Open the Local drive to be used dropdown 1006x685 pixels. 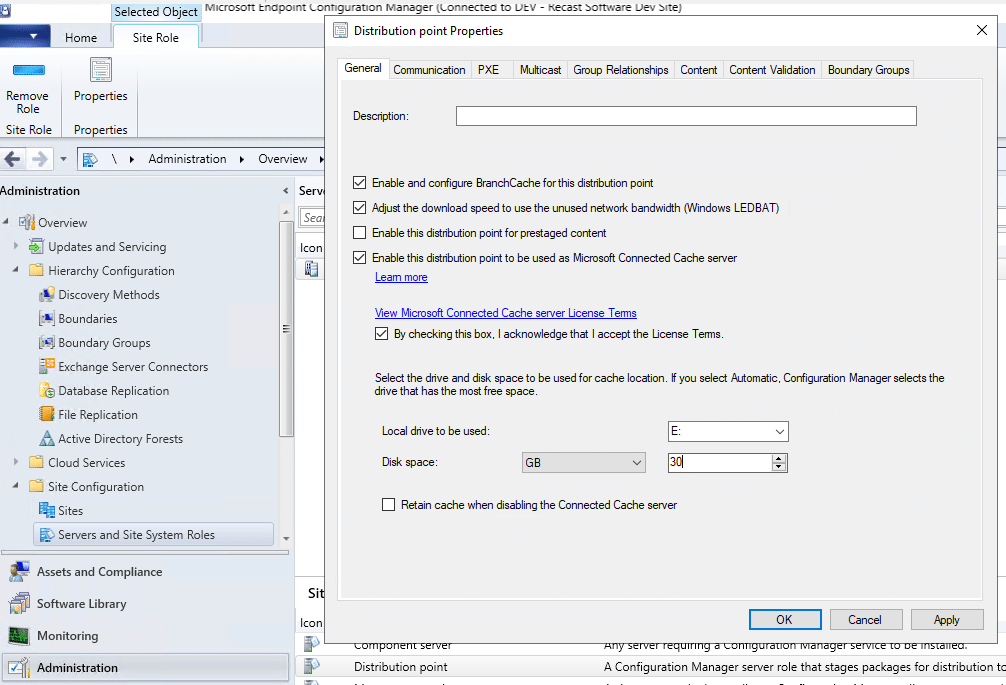pyautogui.click(x=779, y=432)
